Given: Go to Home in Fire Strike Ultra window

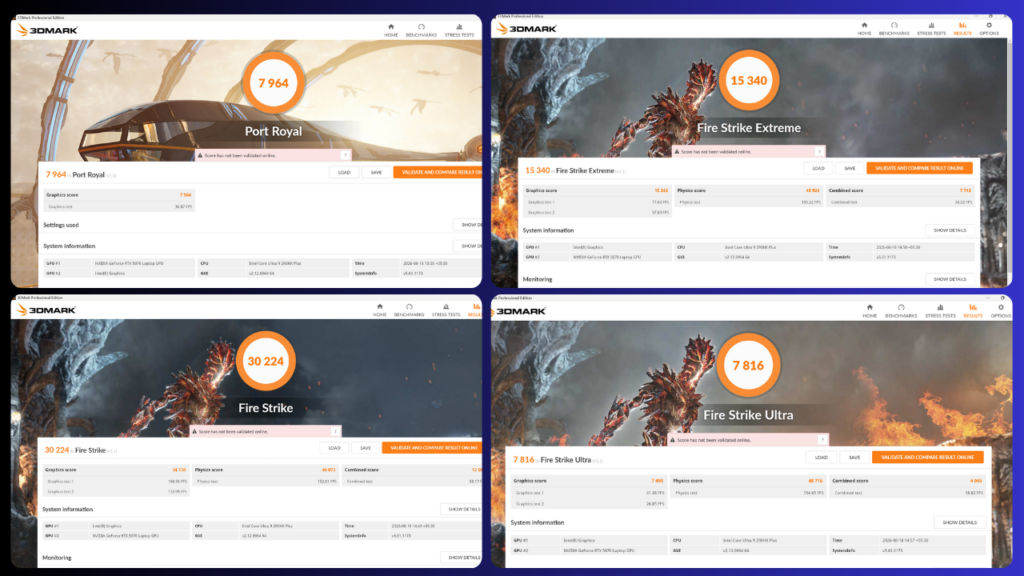Looking at the screenshot, I should tap(869, 311).
